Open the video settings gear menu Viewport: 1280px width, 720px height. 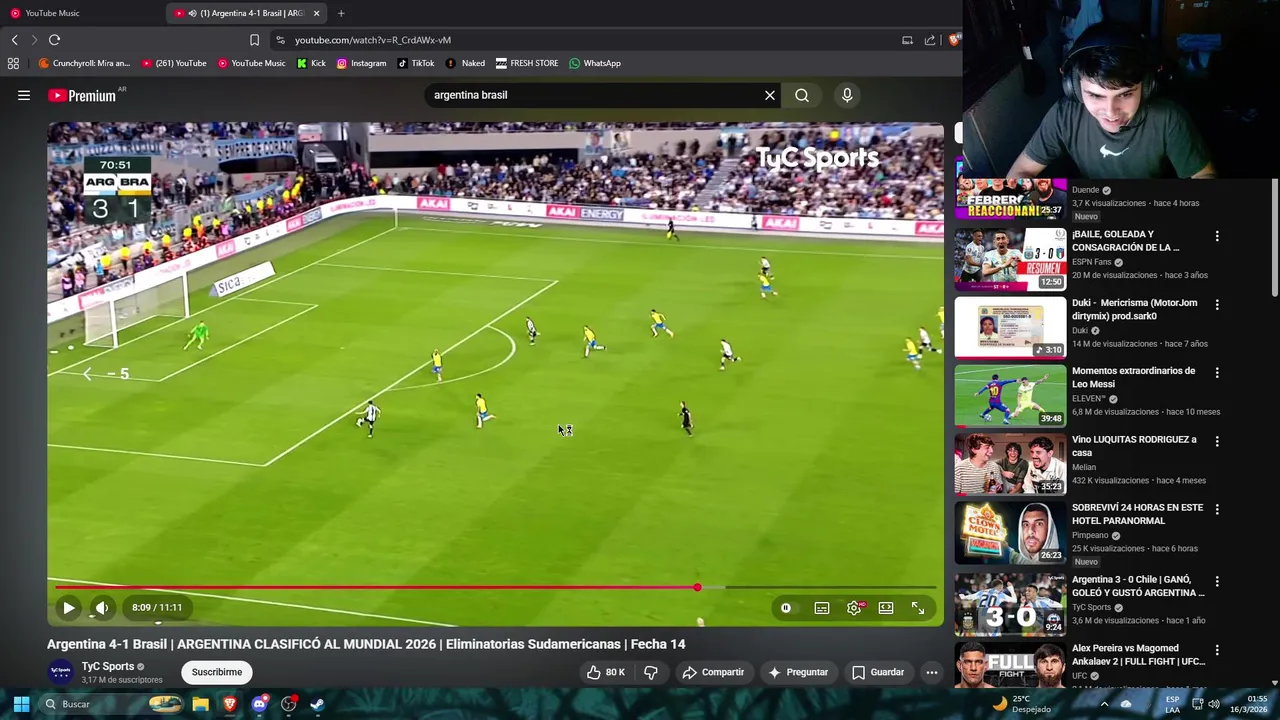854,607
